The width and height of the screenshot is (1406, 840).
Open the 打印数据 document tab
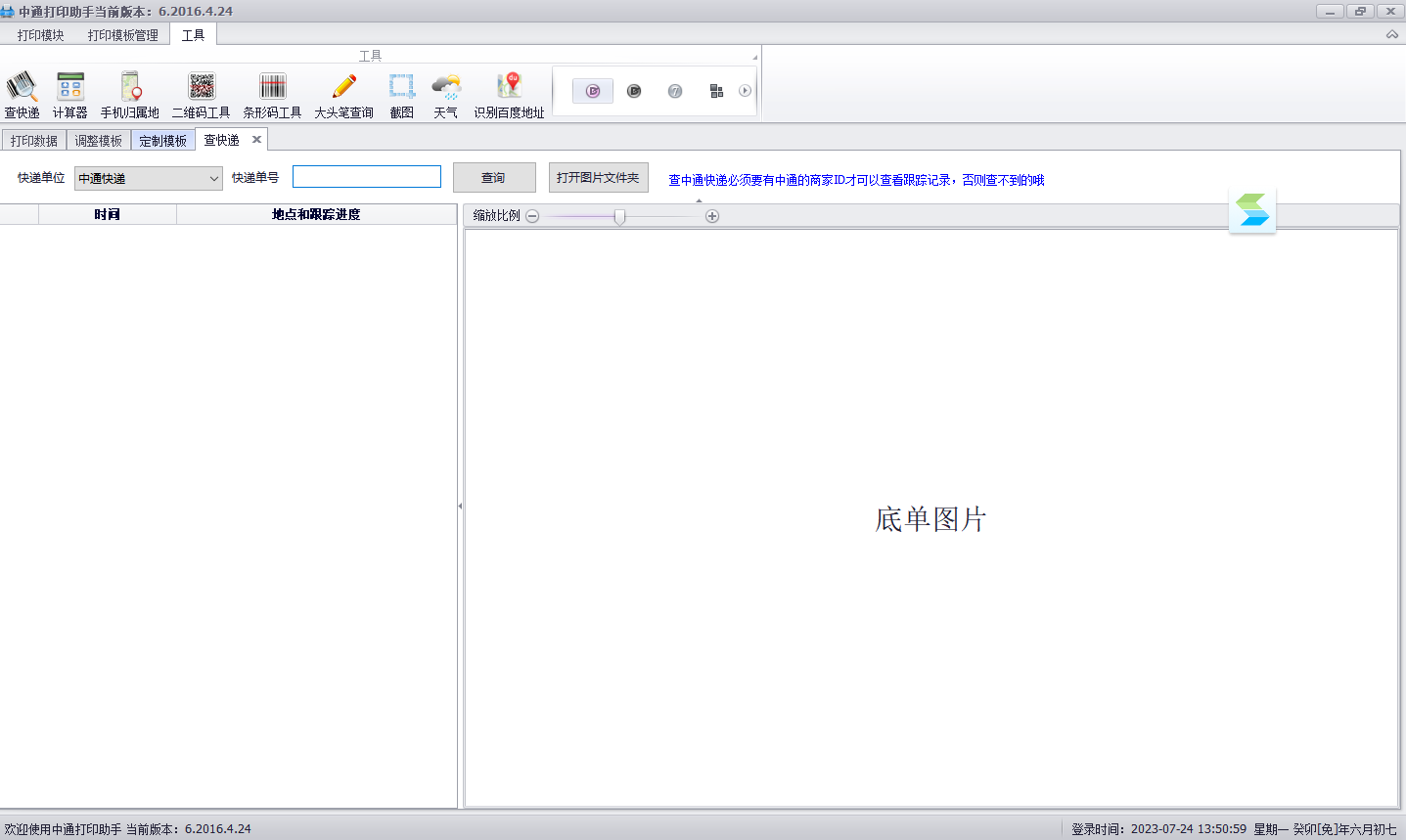34,141
